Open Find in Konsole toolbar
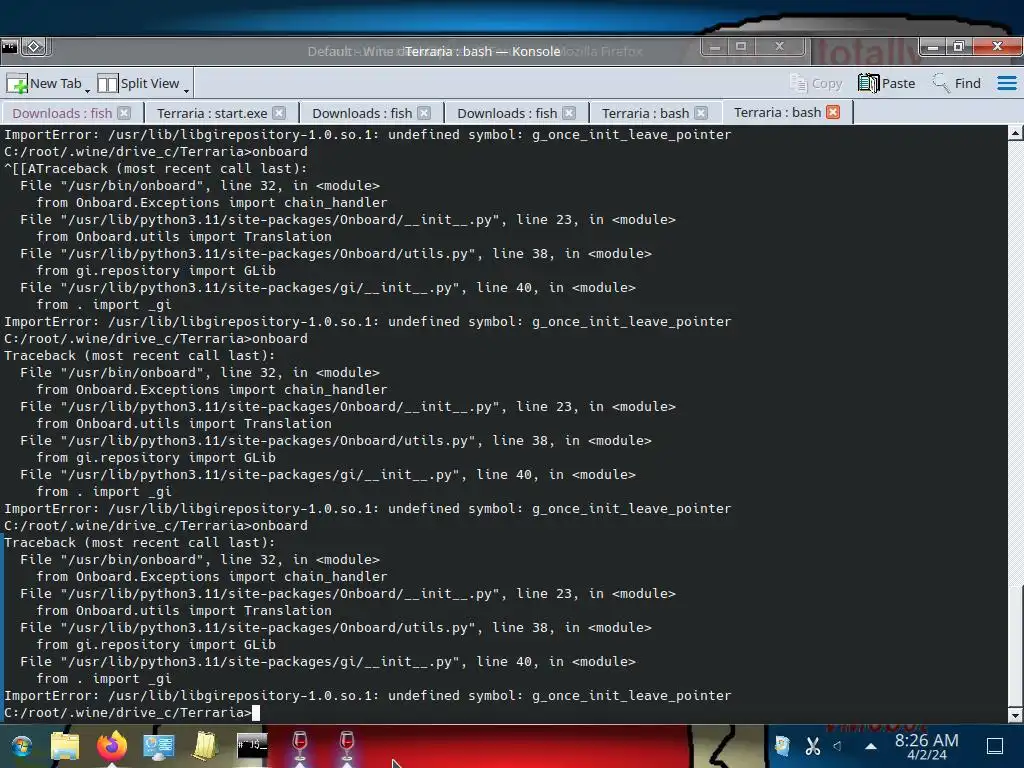This screenshot has width=1024, height=768. tap(957, 84)
